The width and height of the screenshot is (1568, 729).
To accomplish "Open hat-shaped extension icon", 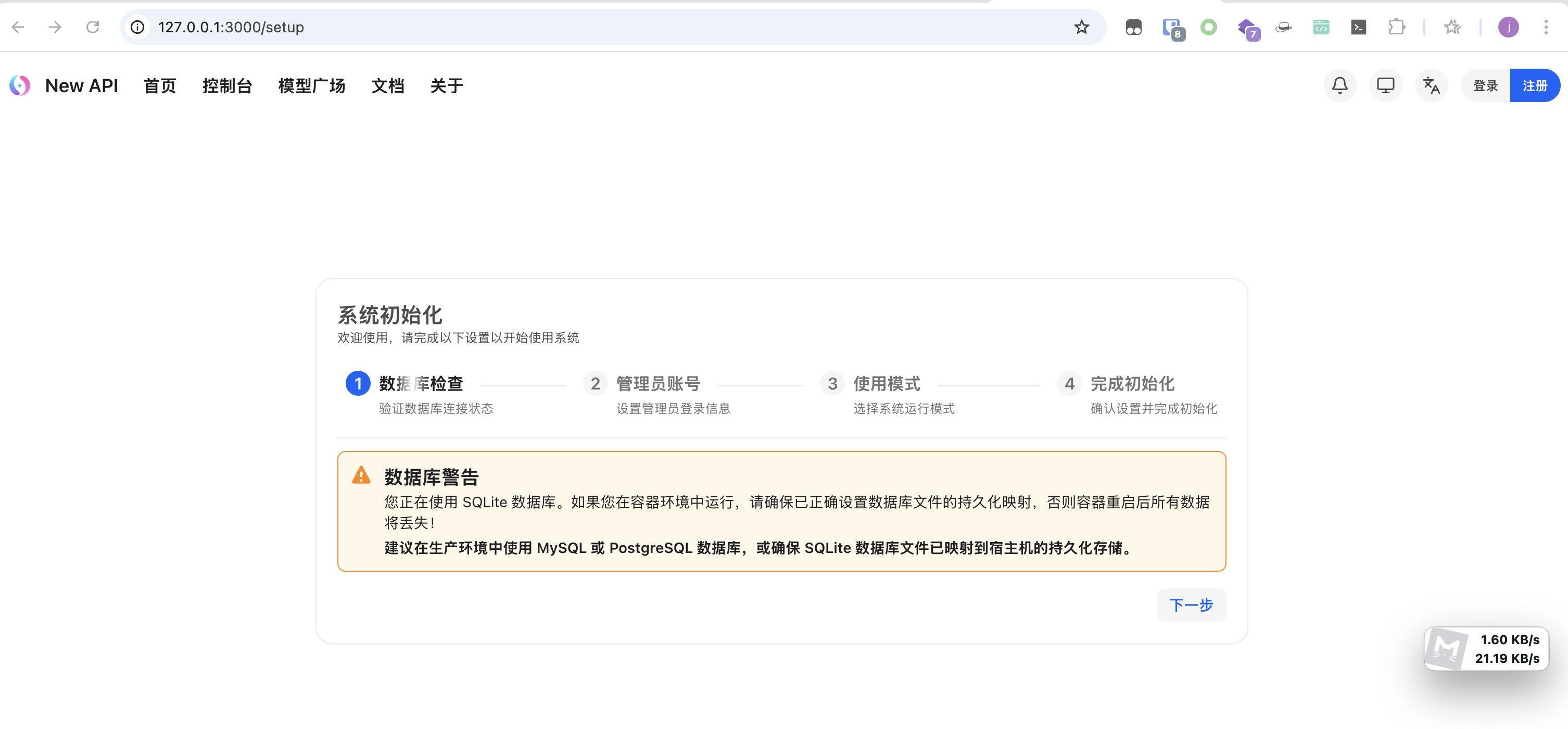I will click(1284, 27).
